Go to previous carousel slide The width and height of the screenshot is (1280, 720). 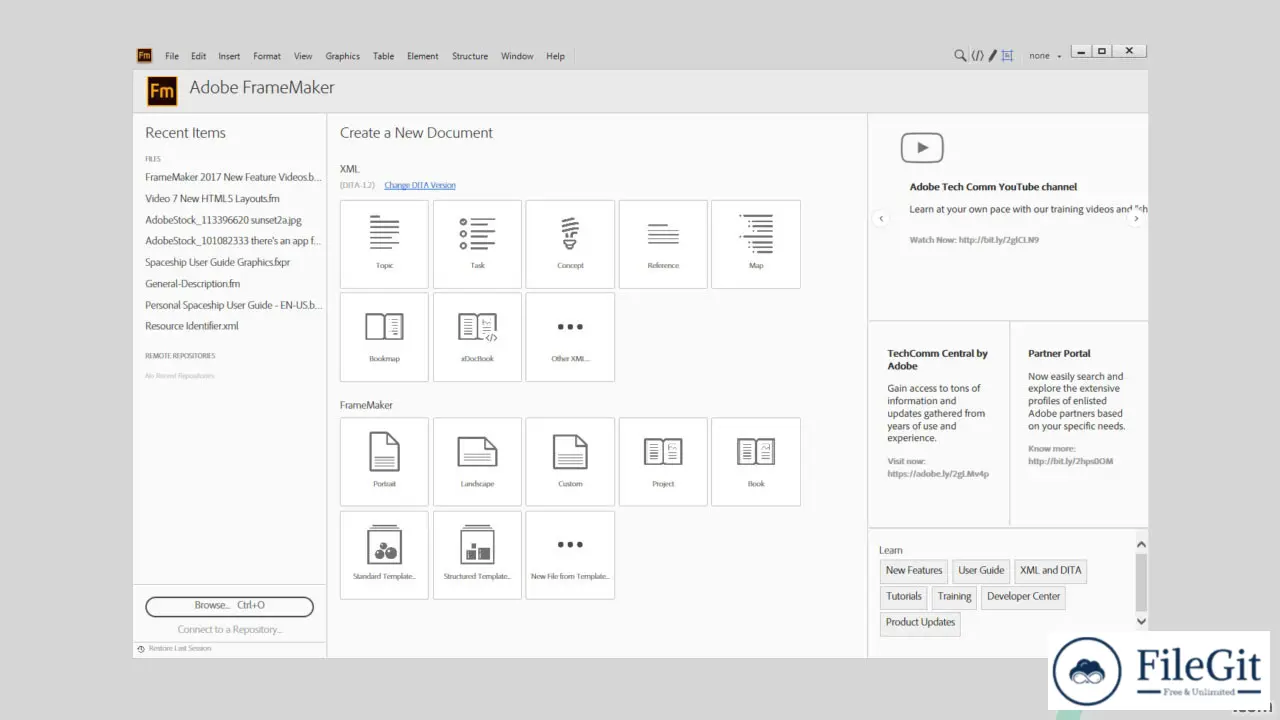click(881, 218)
